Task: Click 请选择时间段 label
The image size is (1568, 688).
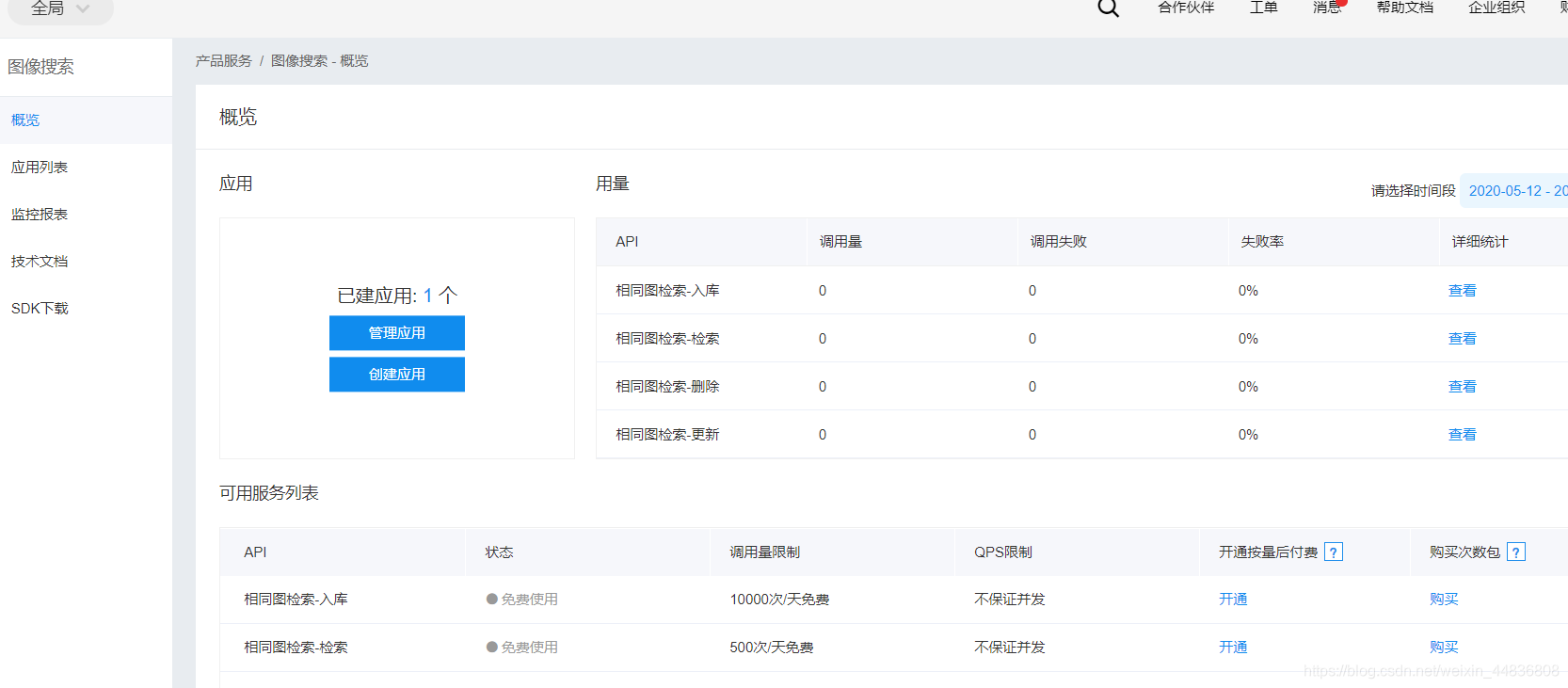Action: 1413,191
